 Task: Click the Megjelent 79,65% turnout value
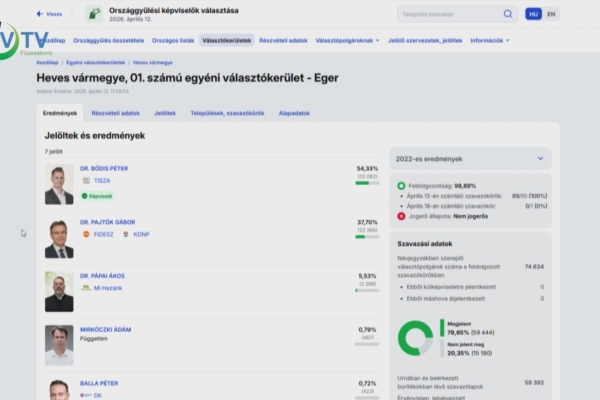470,332
